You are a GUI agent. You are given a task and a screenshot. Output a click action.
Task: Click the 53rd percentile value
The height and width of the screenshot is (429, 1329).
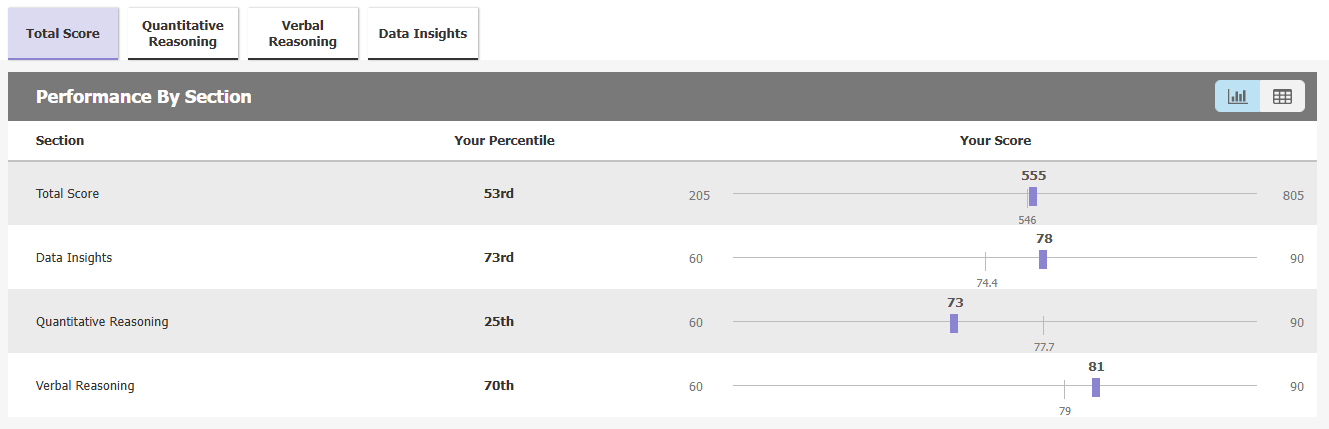[498, 194]
